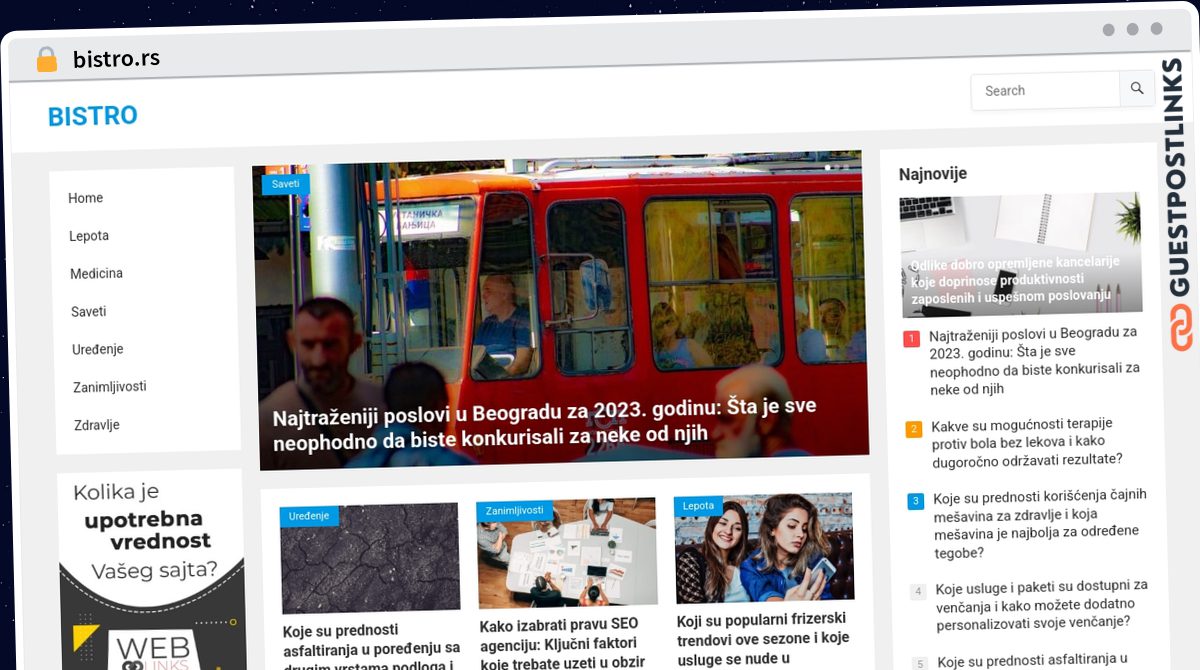This screenshot has width=1200, height=670.
Task: Click the search magnifier icon
Action: (x=1137, y=89)
